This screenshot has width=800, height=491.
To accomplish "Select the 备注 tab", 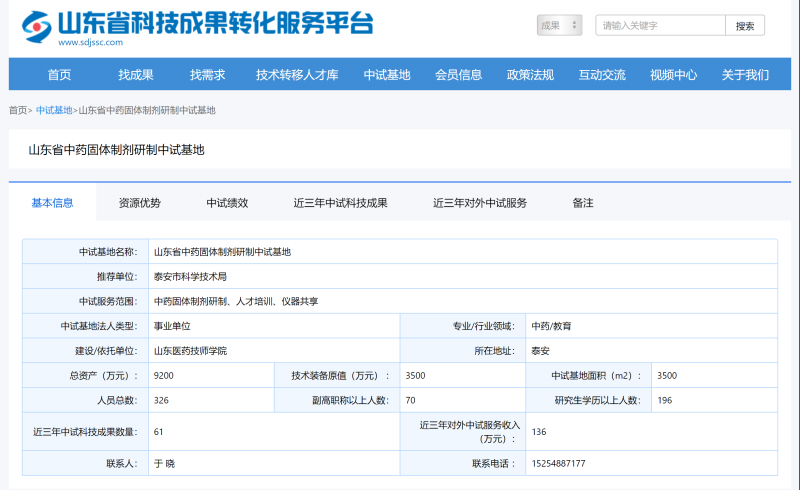I will click(x=583, y=203).
